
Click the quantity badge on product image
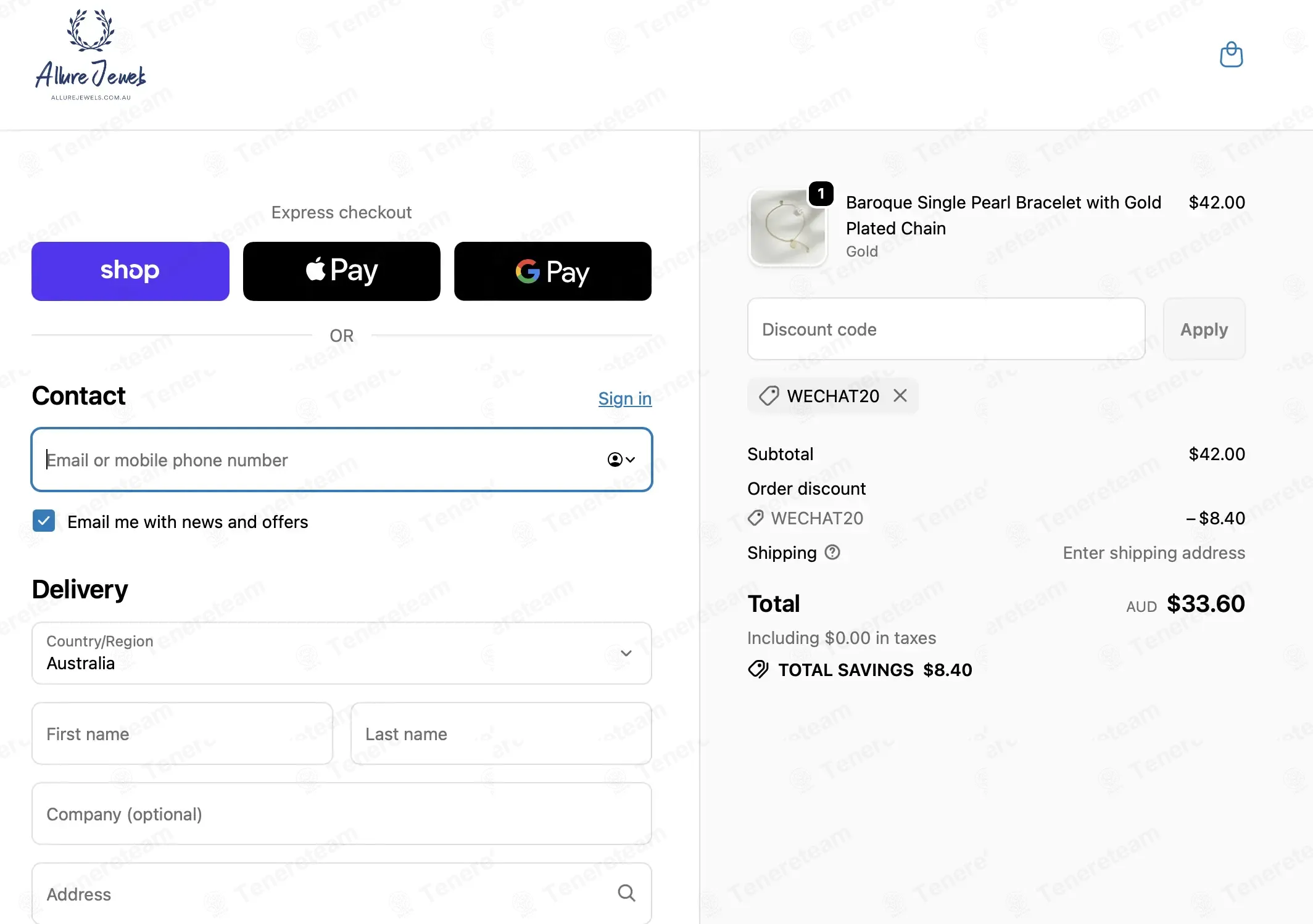pyautogui.click(x=821, y=194)
